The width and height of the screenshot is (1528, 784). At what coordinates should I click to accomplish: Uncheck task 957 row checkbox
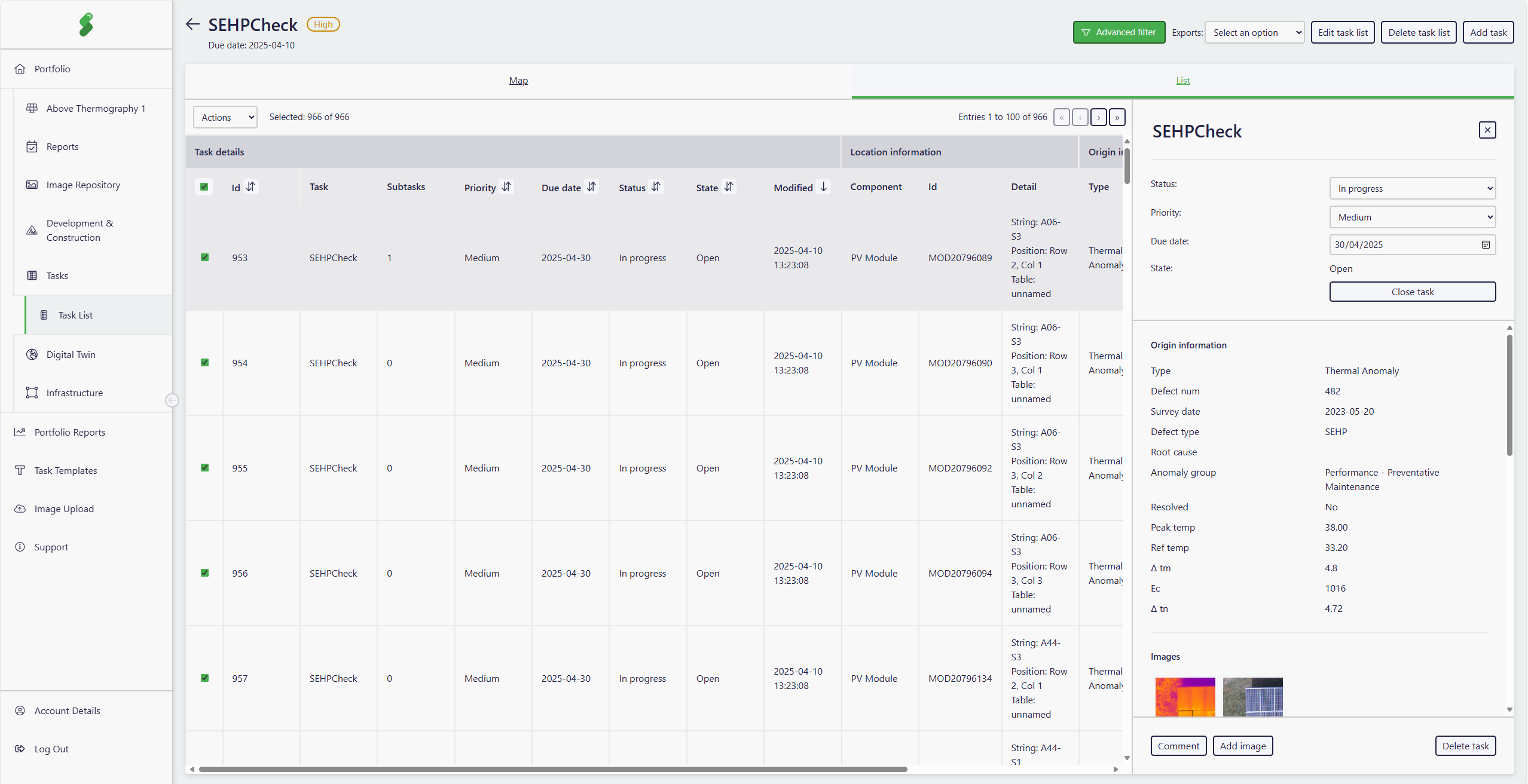point(204,678)
